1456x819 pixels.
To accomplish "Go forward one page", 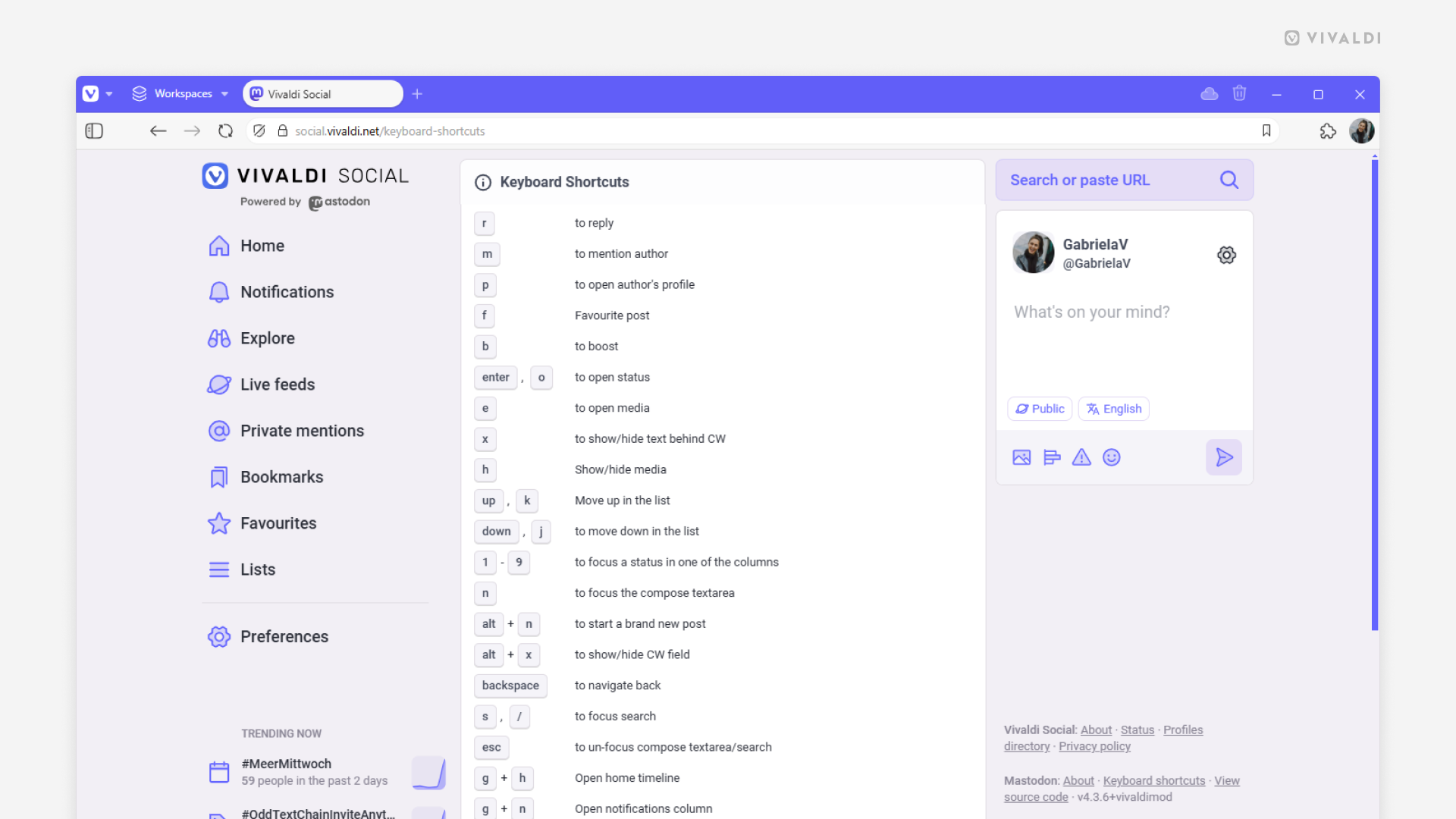I will point(192,131).
